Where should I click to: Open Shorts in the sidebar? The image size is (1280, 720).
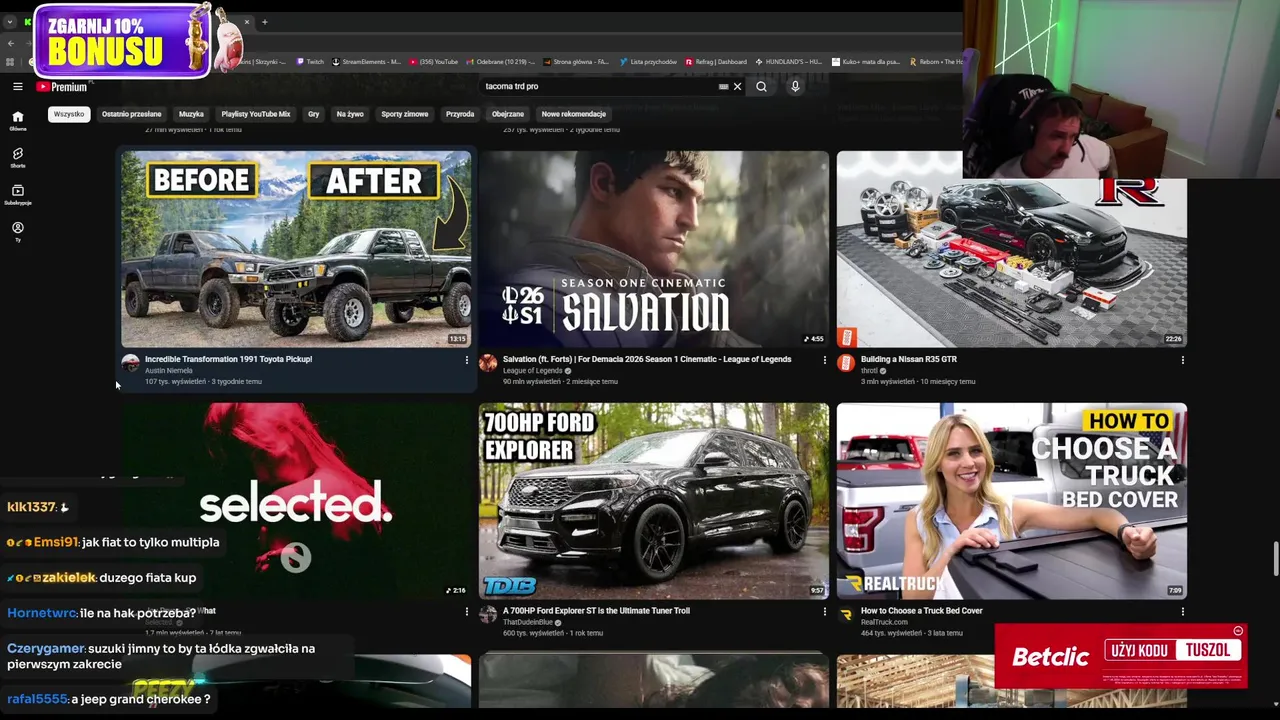click(17, 157)
